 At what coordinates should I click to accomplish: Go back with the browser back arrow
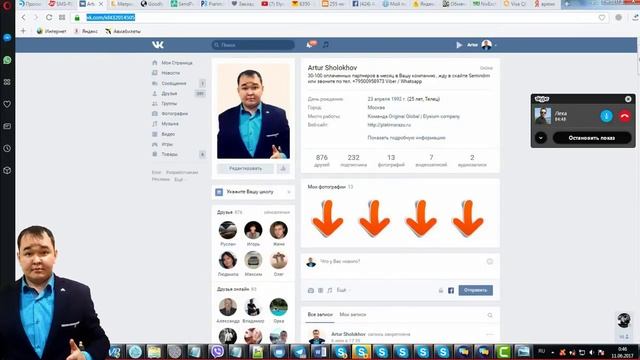click(x=24, y=18)
